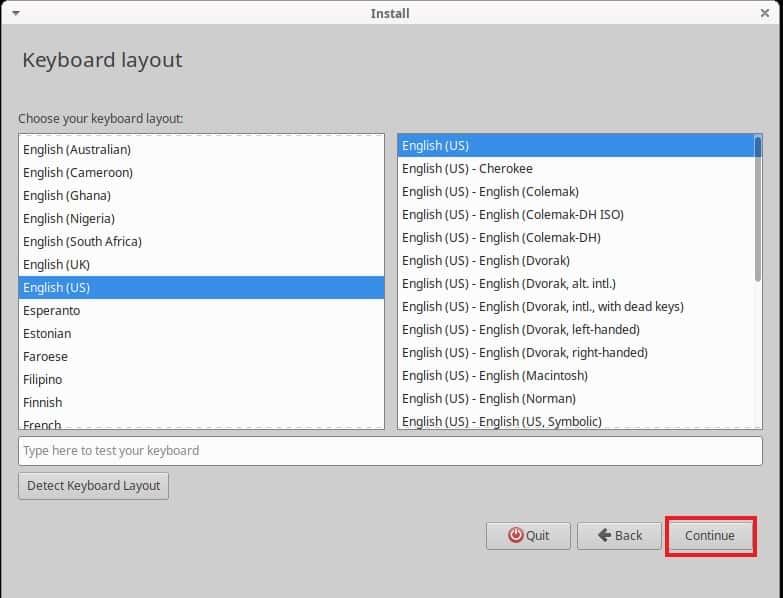The height and width of the screenshot is (598, 783).
Task: Select English (South Africa) layout
Action: tap(201, 242)
